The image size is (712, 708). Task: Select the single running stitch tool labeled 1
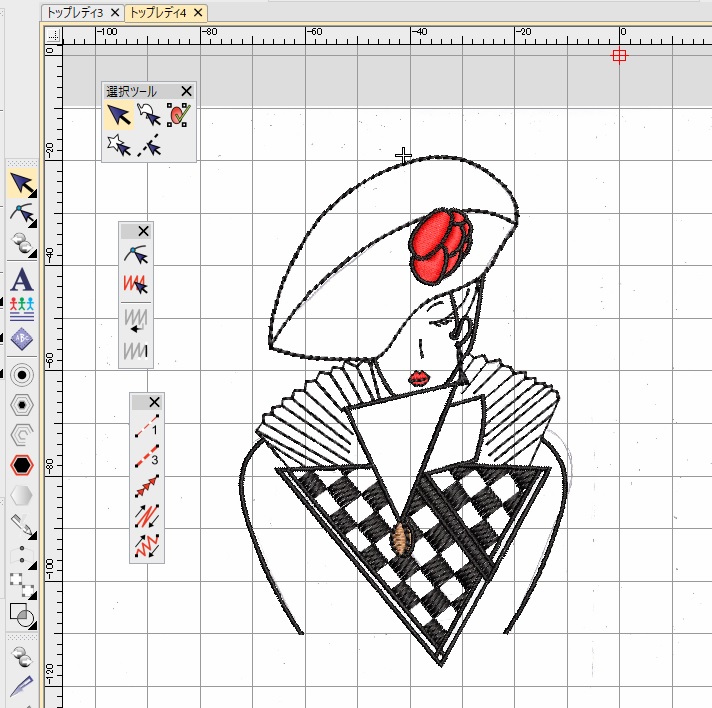[x=147, y=426]
